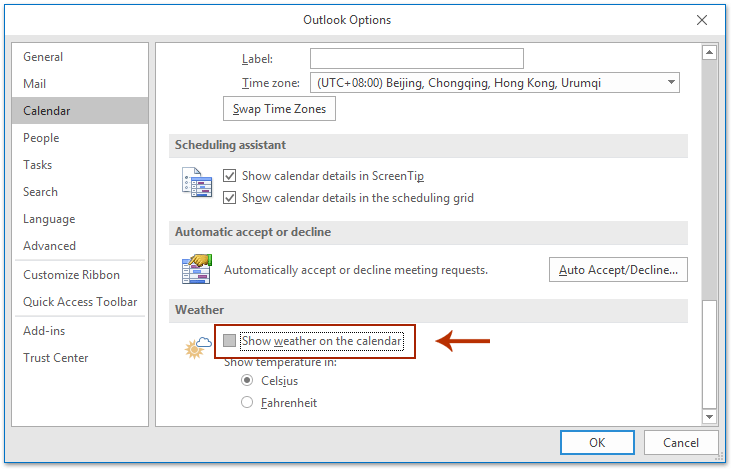Toggle Show calendar details in scheduling grid
This screenshot has width=733, height=472.
pos(229,198)
